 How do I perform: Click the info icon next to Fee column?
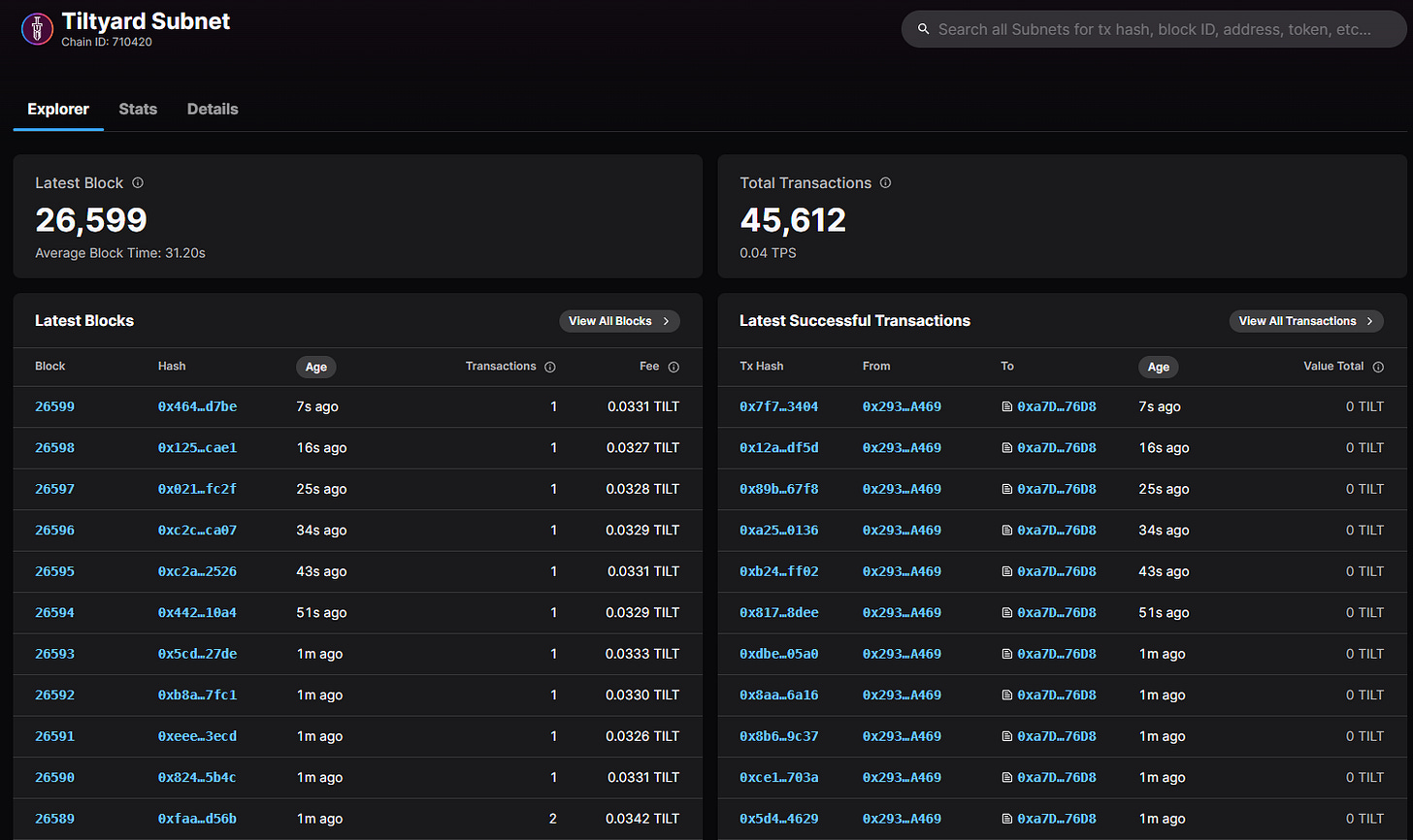pyautogui.click(x=674, y=367)
